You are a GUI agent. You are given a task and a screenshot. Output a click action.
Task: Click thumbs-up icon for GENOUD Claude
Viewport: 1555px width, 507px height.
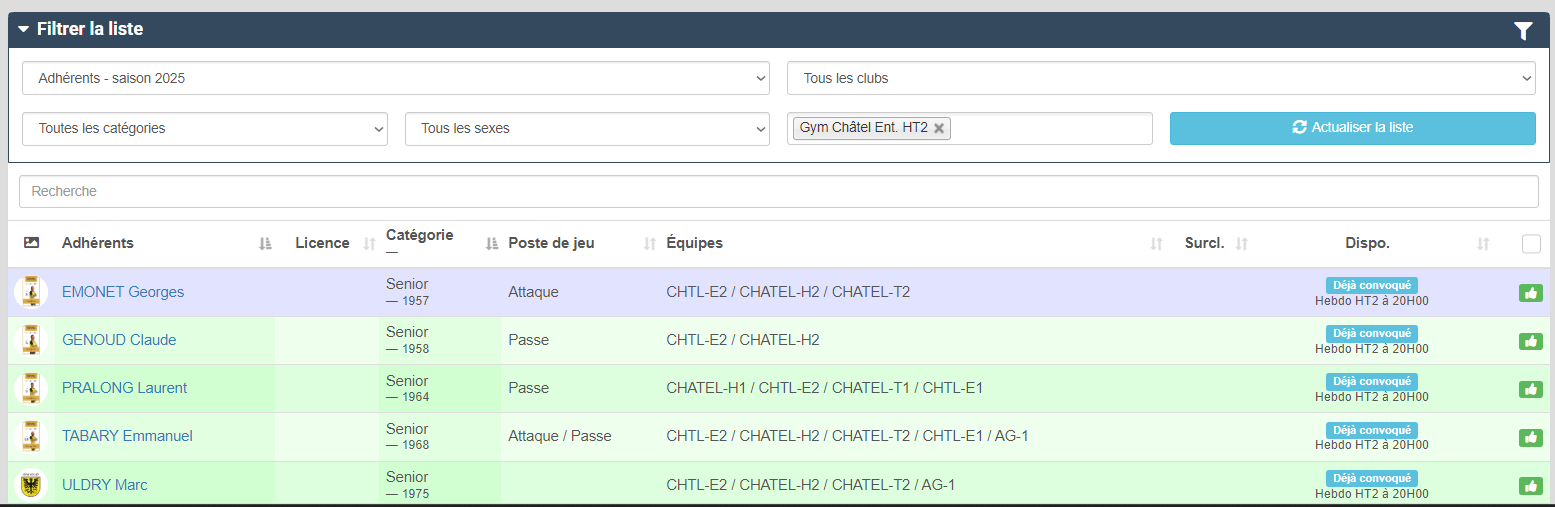coord(1530,341)
